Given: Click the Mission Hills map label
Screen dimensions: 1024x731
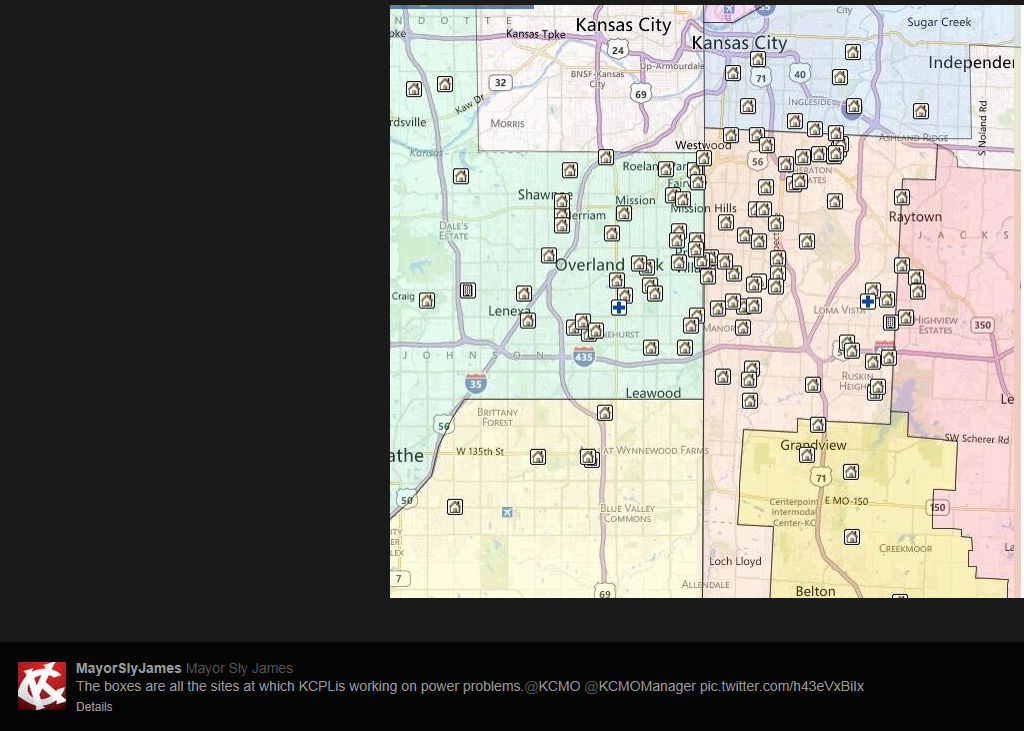Looking at the screenshot, I should (x=703, y=208).
